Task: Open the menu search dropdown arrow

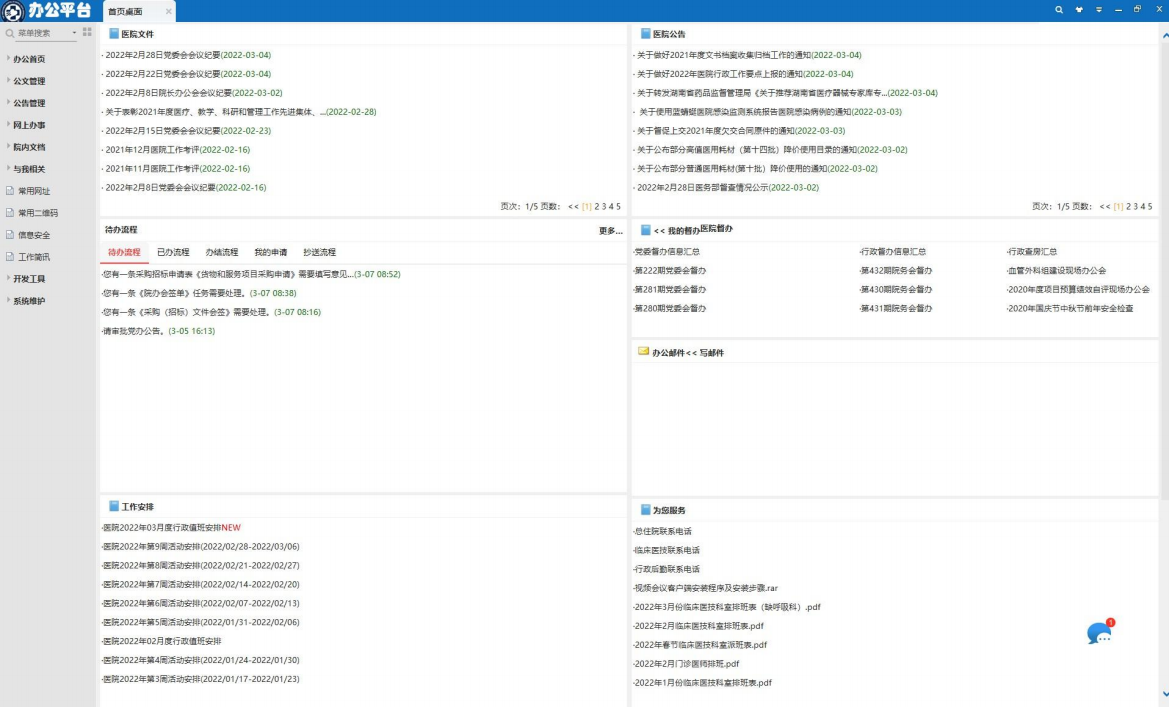Action: point(73,33)
